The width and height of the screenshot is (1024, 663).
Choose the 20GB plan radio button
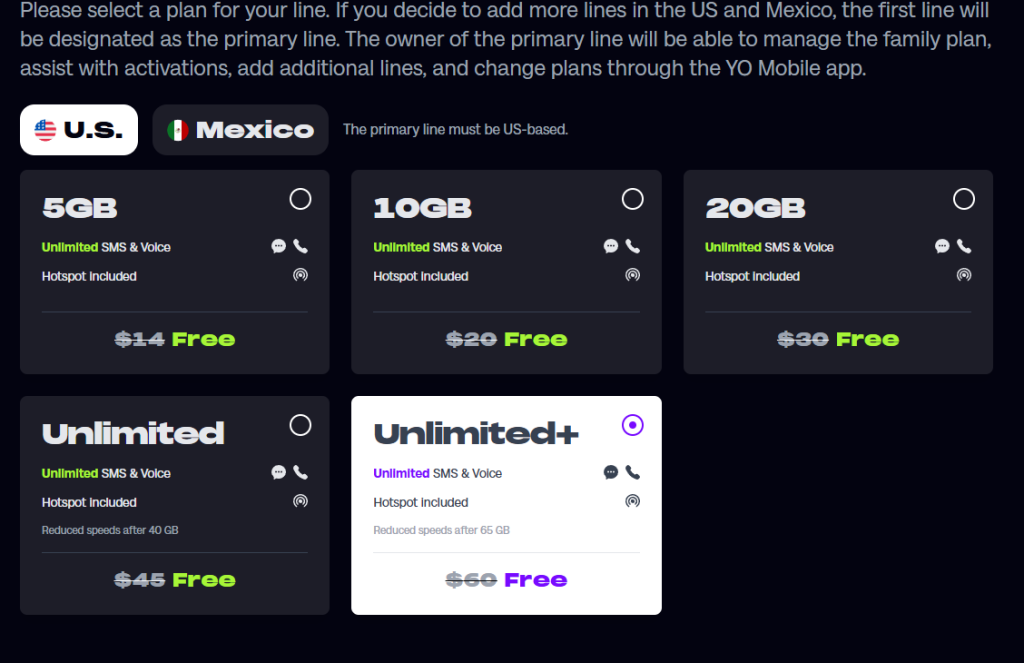pyautogui.click(x=964, y=199)
